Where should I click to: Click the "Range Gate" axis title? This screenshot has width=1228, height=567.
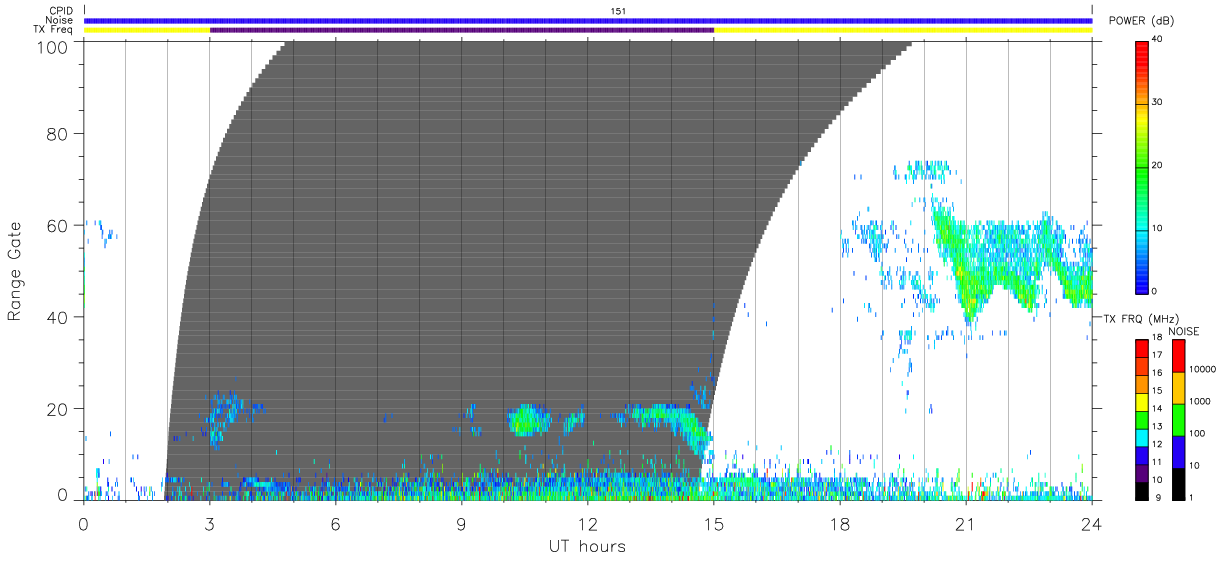click(15, 272)
